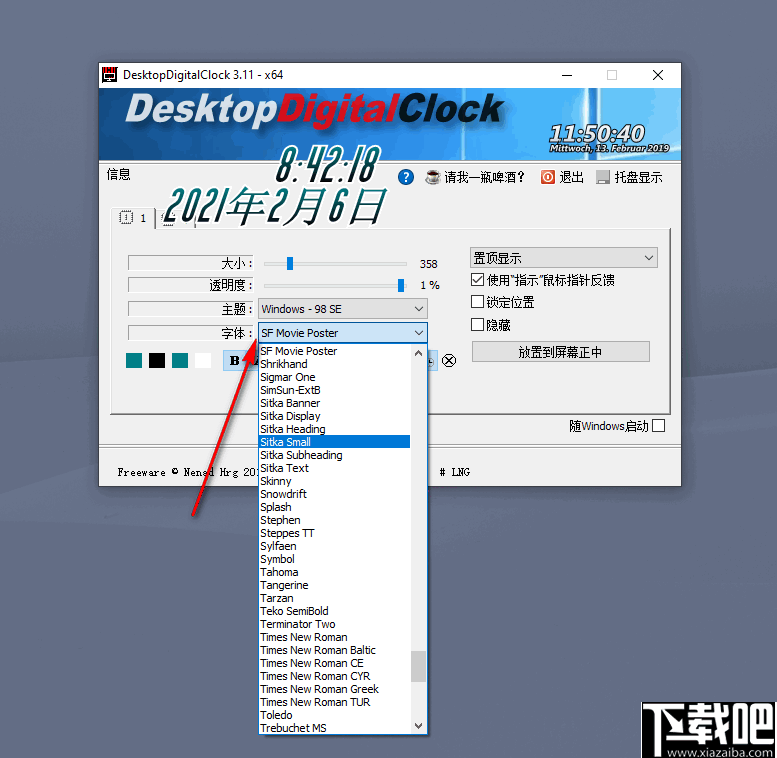The width and height of the screenshot is (777, 758).
Task: Click the place at screen center button
Action: pos(560,352)
